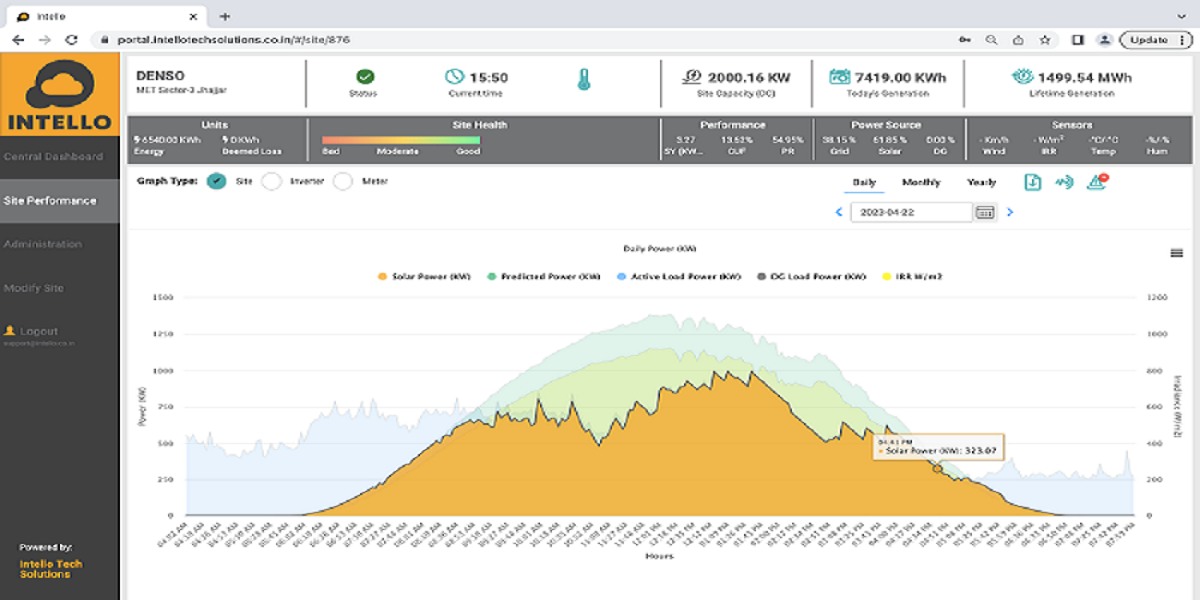Reload the browser page

point(71,40)
